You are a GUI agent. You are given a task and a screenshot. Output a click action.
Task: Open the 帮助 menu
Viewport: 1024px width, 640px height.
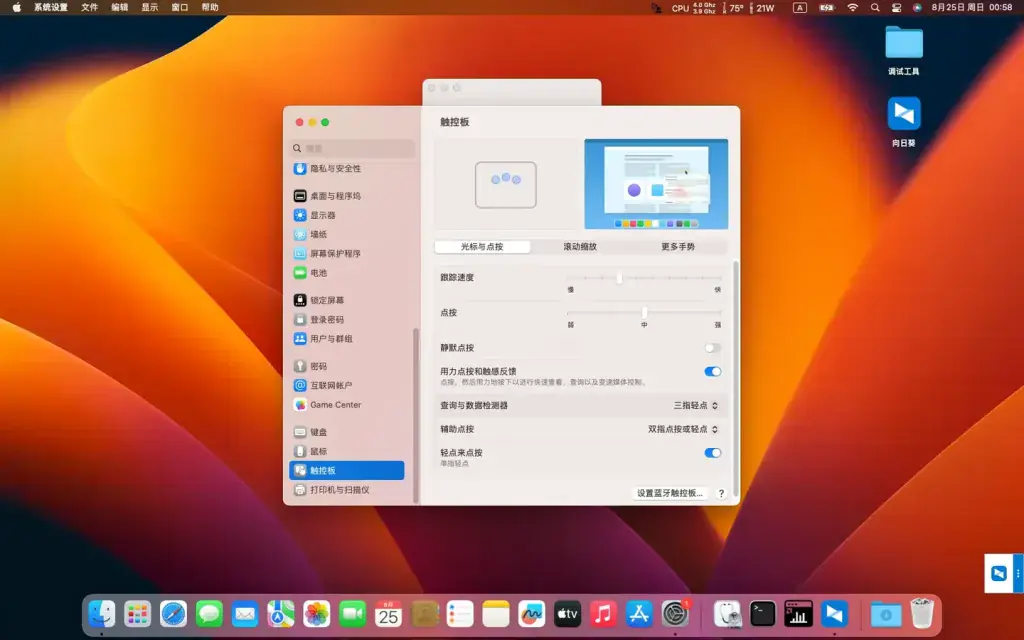(210, 8)
